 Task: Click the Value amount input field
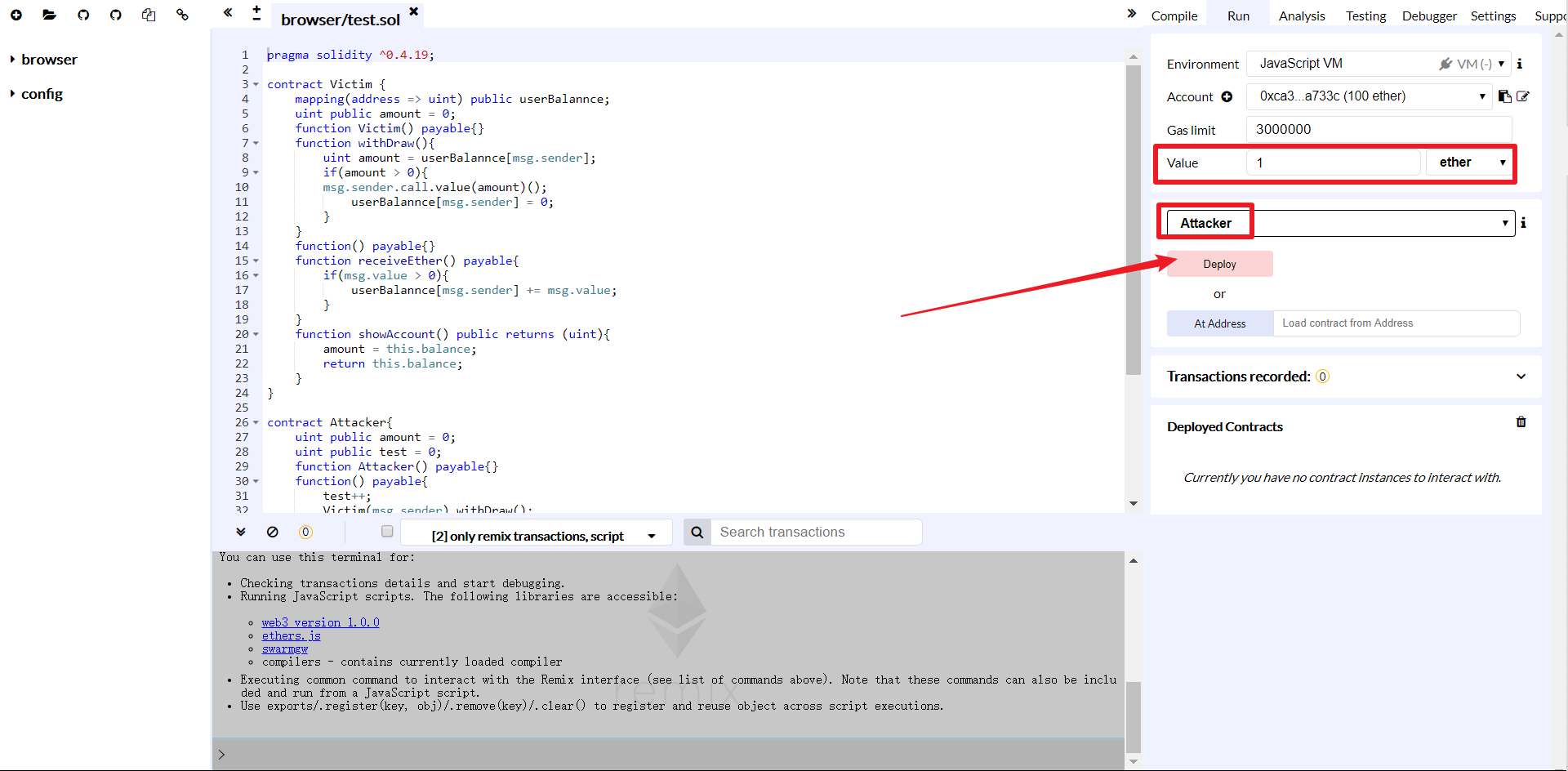[1334, 163]
